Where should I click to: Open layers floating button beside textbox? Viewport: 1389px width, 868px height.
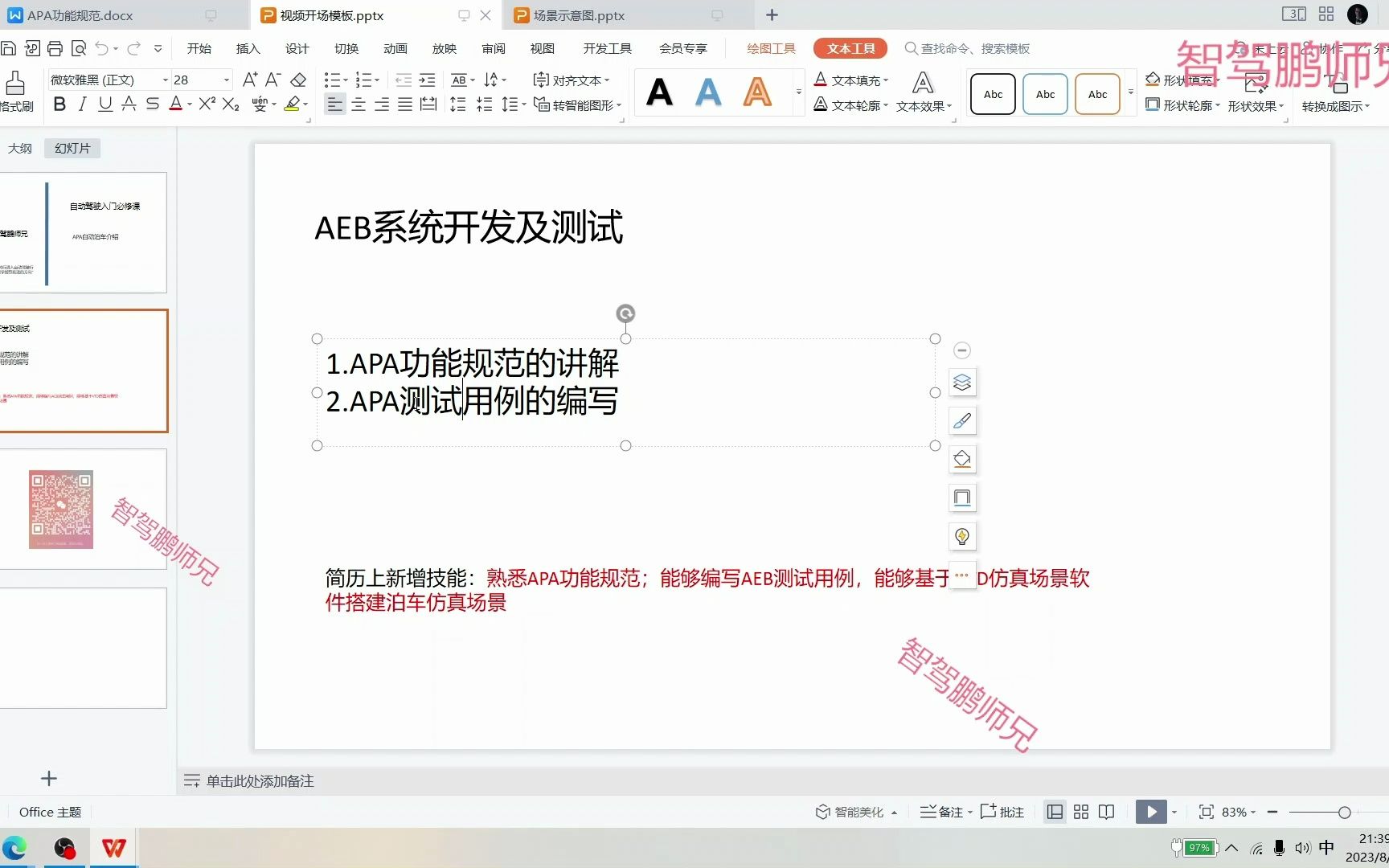pos(962,383)
